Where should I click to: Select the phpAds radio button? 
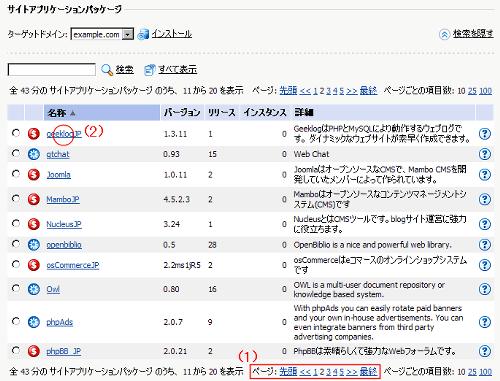(x=16, y=321)
